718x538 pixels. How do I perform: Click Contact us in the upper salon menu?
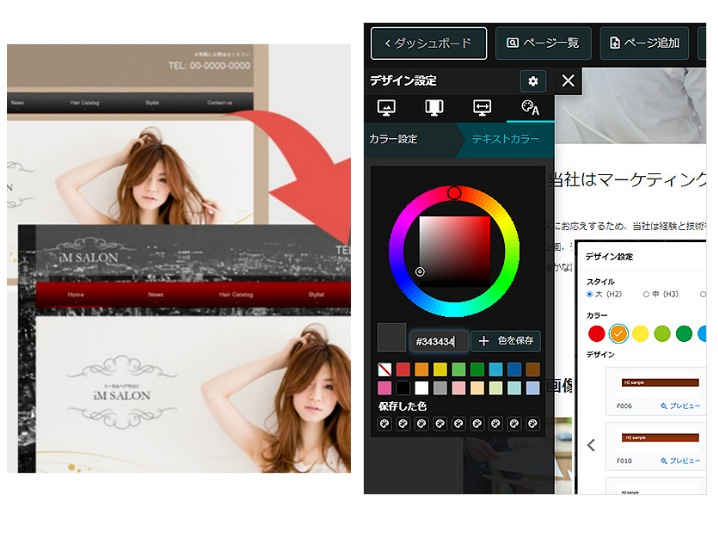click(220, 103)
